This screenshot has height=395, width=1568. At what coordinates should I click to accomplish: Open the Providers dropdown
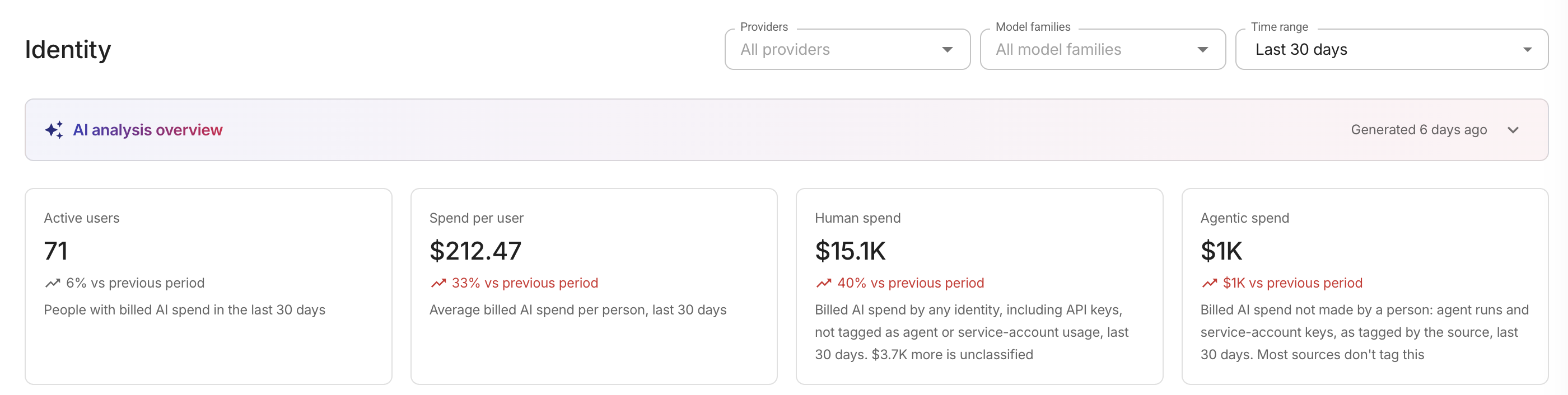click(847, 49)
